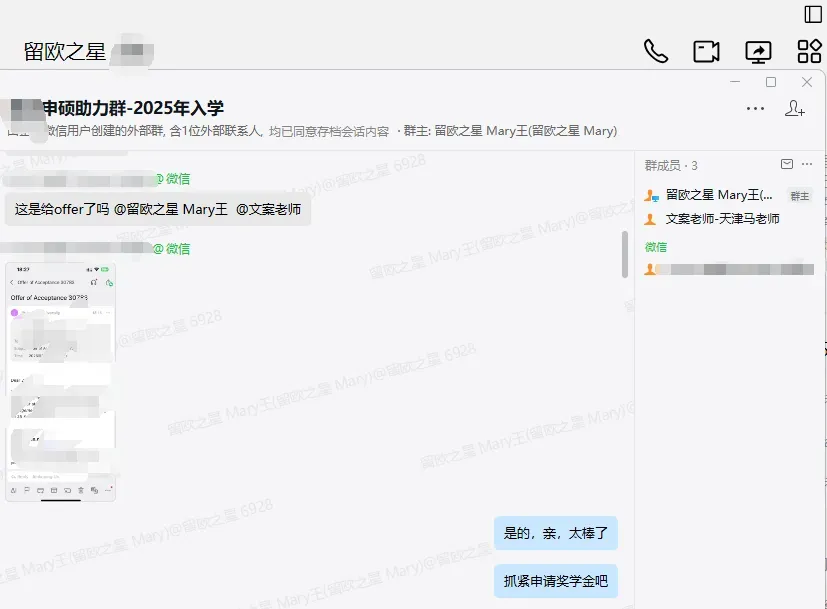Click the 群成员 · 3 header
This screenshot has width=827, height=609.
coord(671,166)
